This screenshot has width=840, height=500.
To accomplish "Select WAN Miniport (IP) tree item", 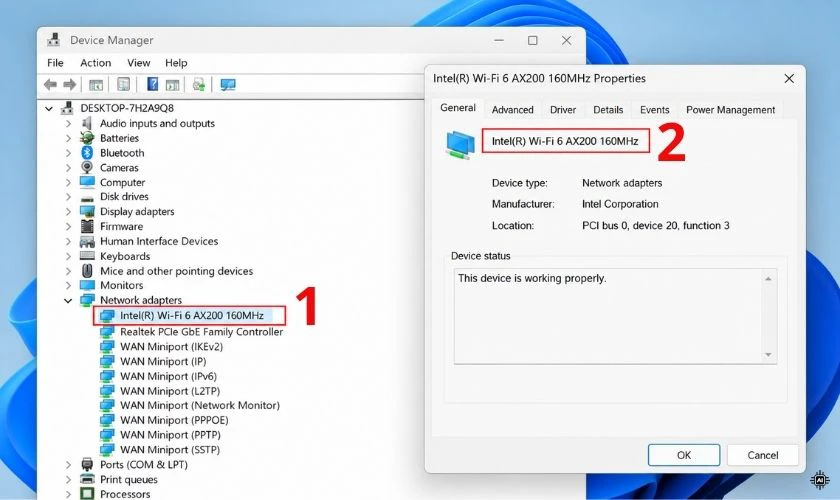I will (x=163, y=361).
